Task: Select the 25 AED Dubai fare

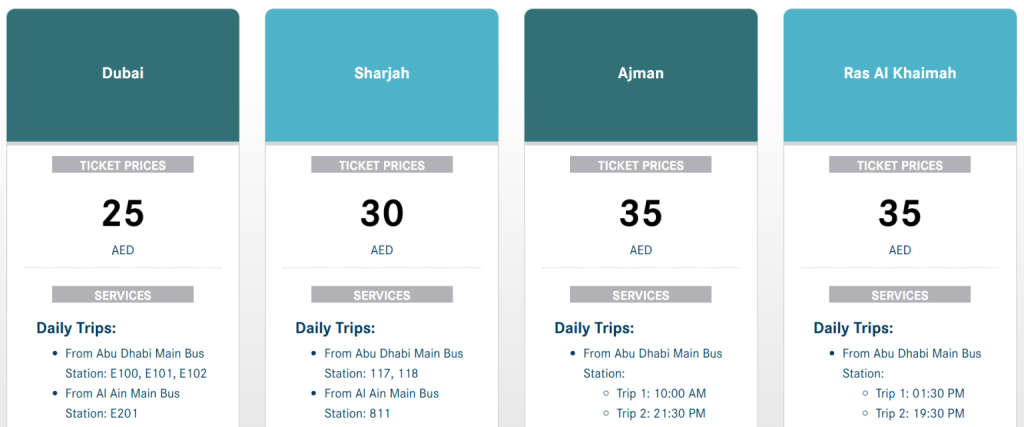Action: coord(123,225)
